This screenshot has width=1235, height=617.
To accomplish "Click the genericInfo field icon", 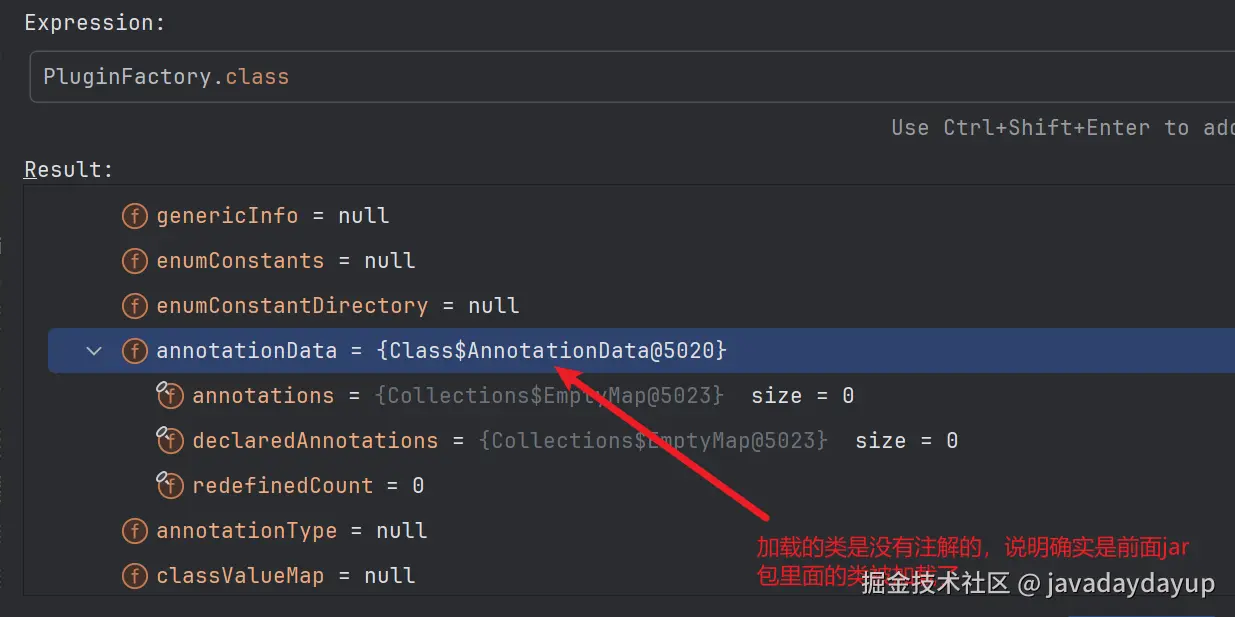I will click(x=134, y=216).
